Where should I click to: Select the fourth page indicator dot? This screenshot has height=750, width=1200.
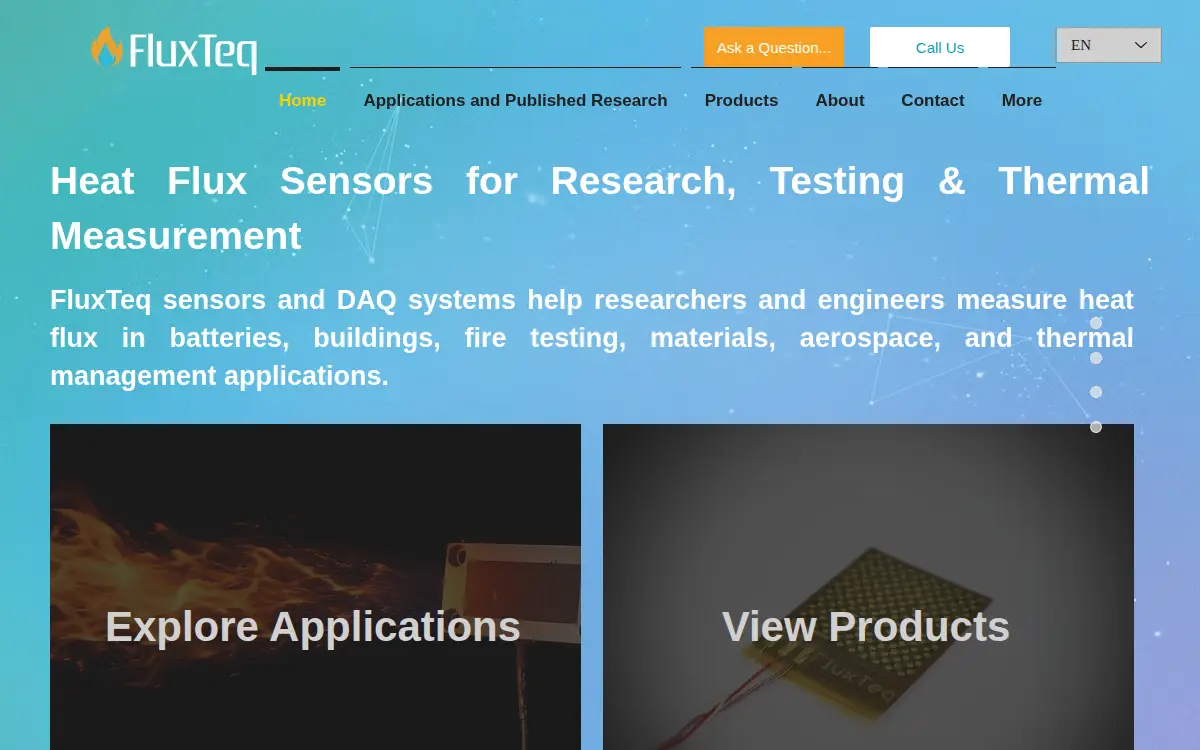[x=1096, y=427]
